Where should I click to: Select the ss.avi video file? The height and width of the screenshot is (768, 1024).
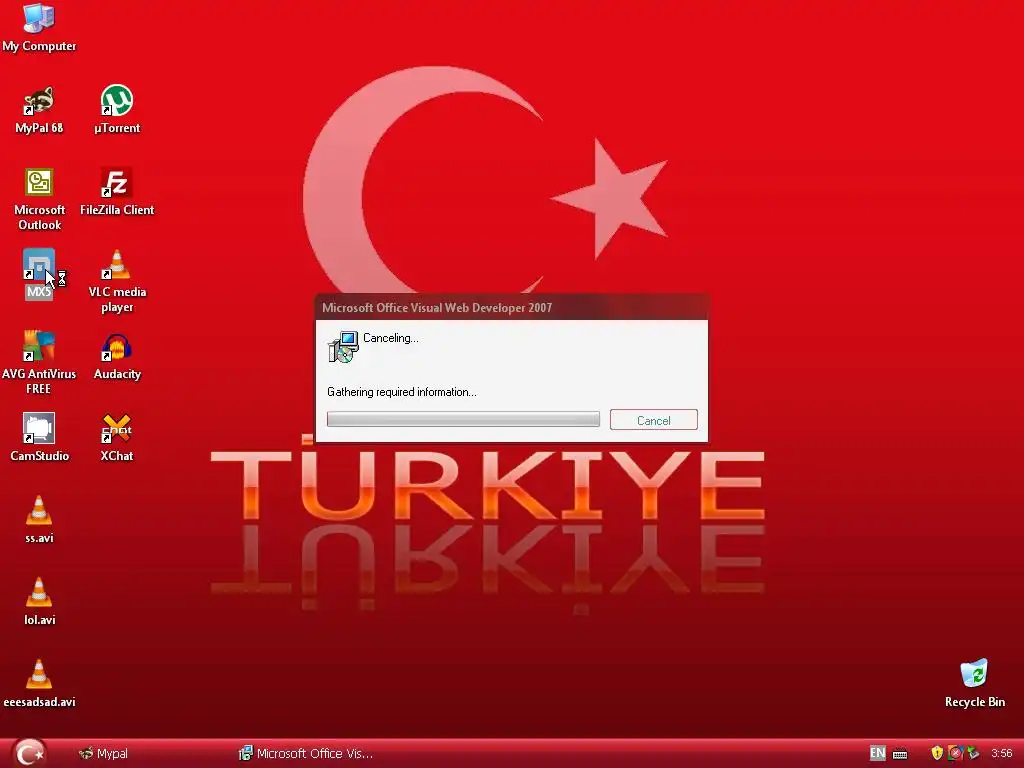click(x=39, y=519)
